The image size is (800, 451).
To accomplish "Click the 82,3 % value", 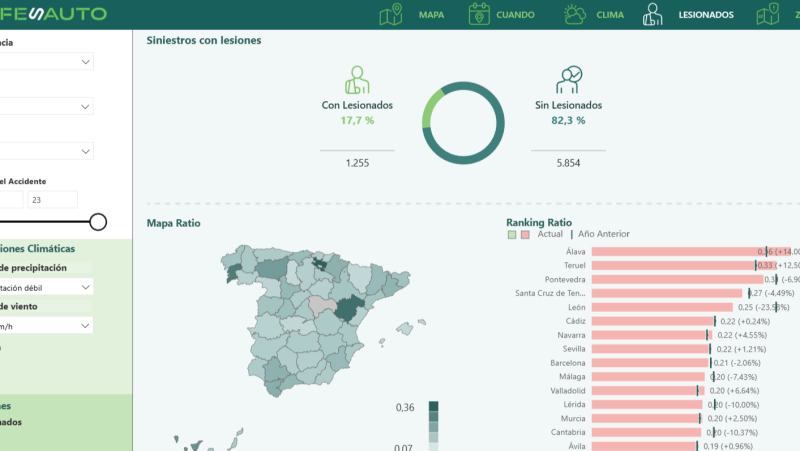I will coord(568,120).
